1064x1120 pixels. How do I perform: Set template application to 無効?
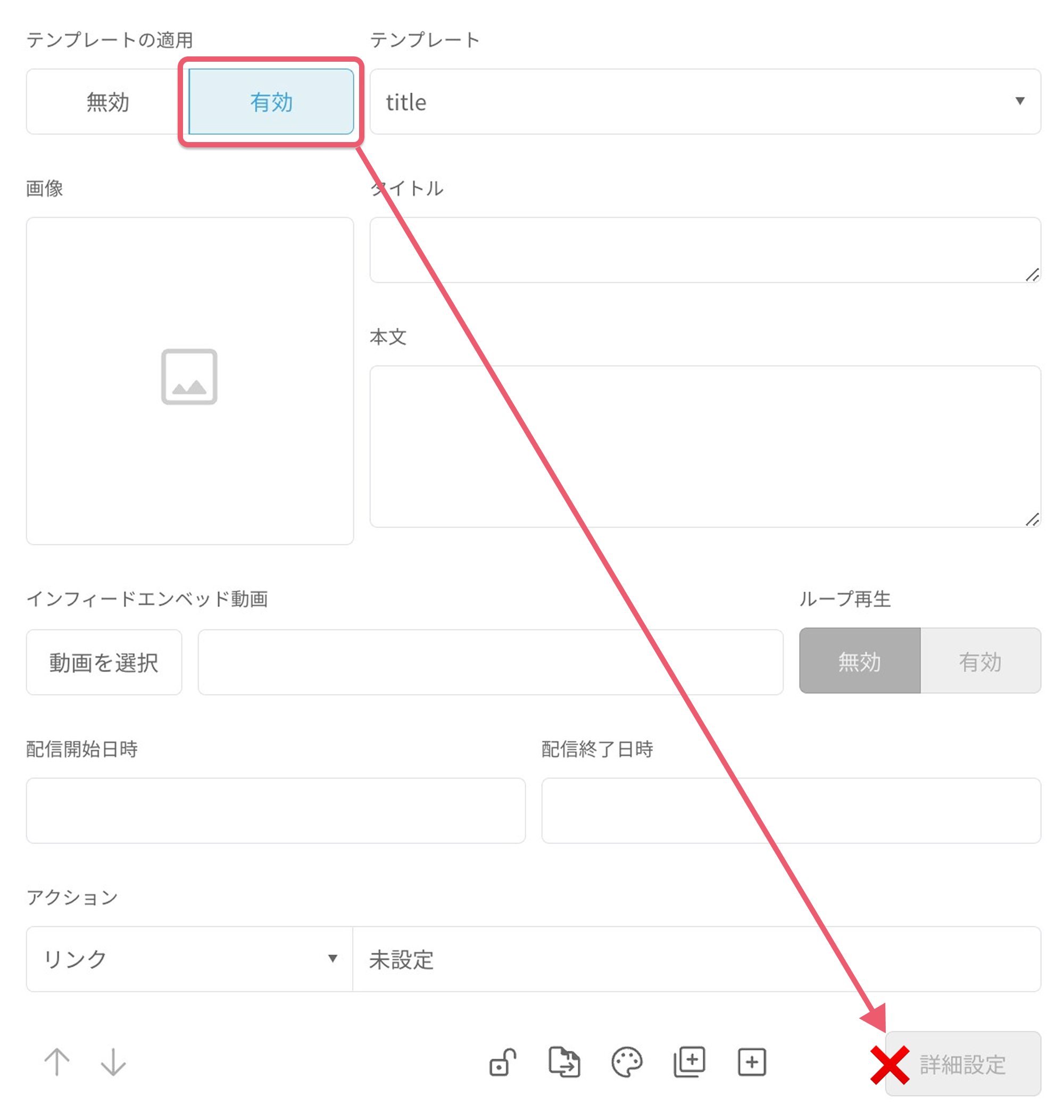[x=108, y=102]
